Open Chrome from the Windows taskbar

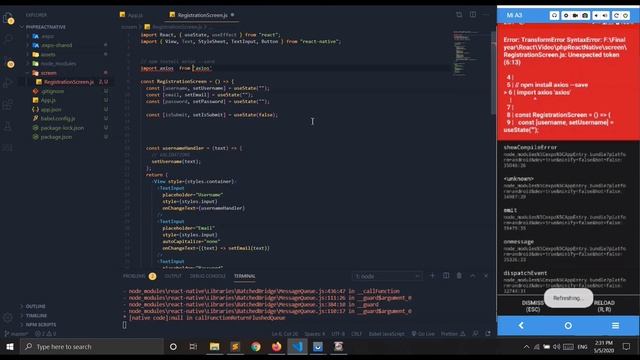click(x=256, y=347)
